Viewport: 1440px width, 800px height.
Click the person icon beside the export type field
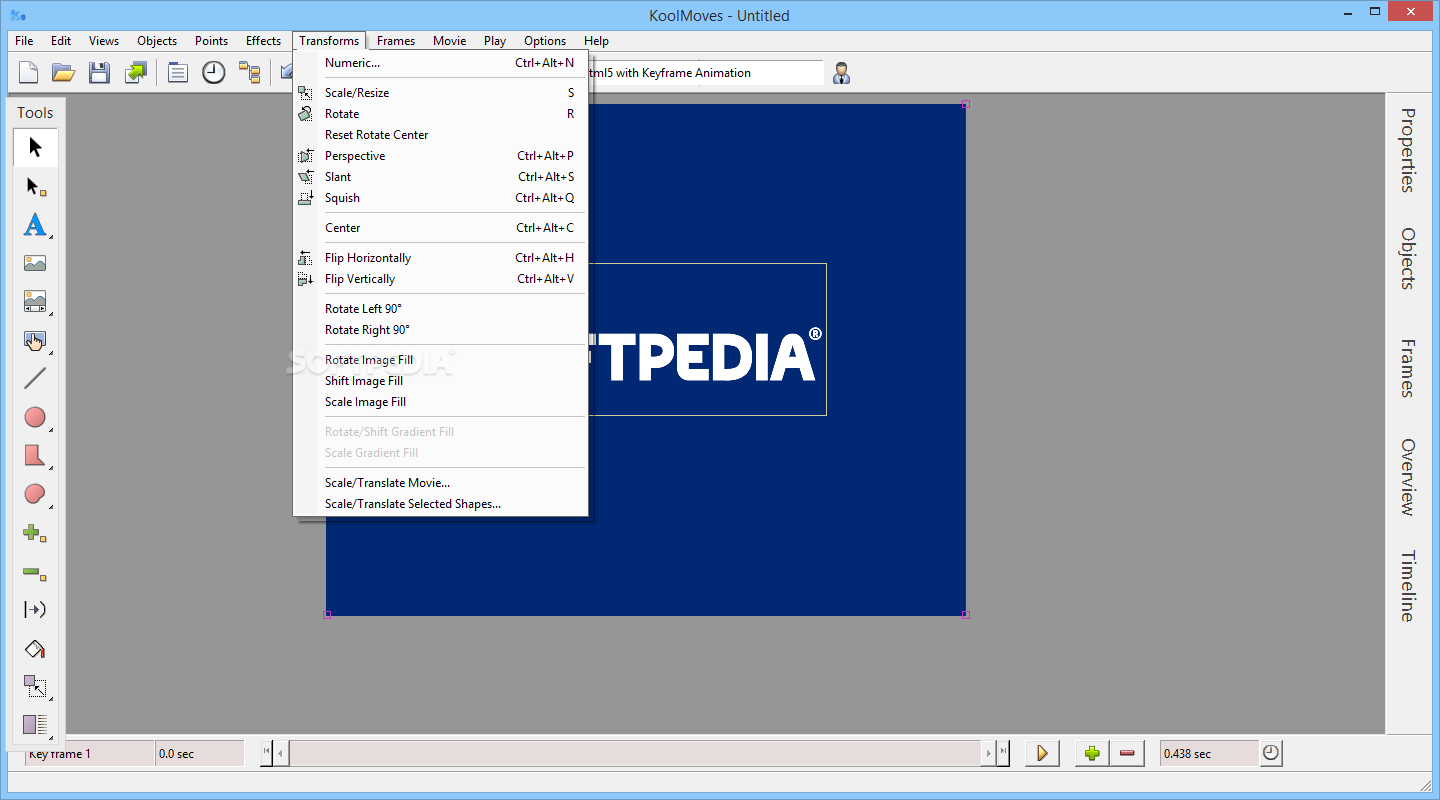coord(842,73)
